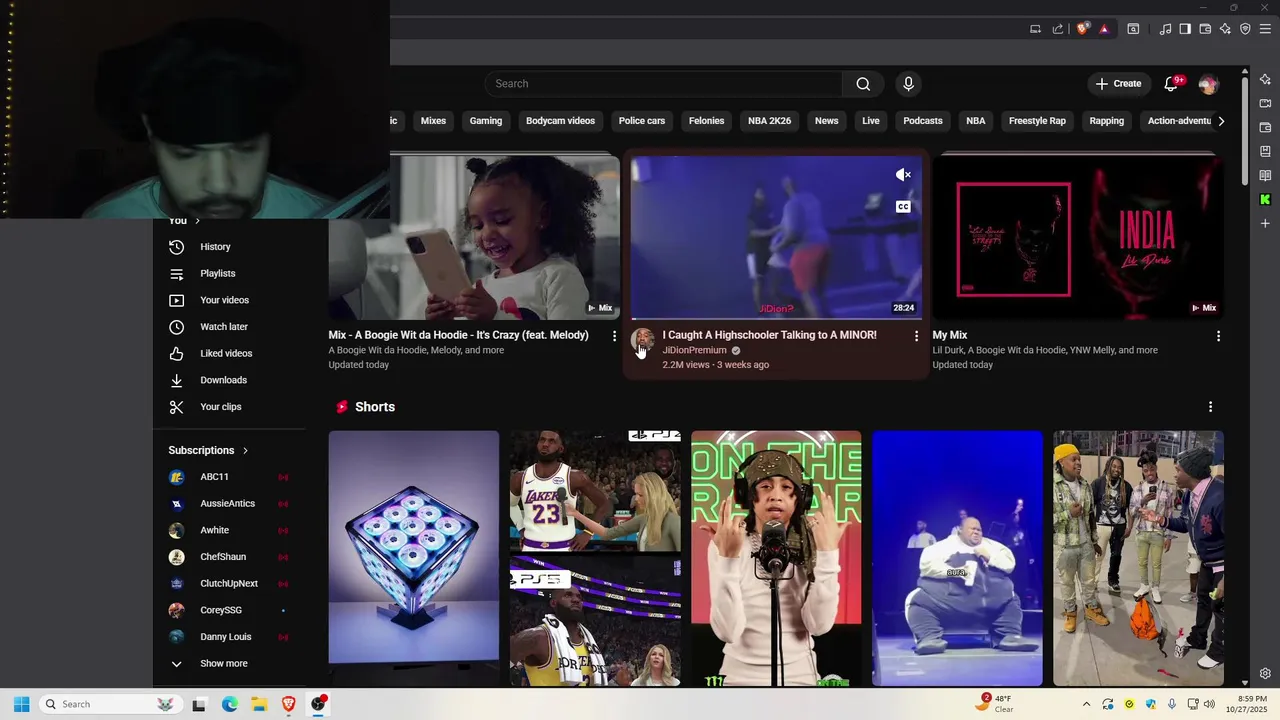The height and width of the screenshot is (720, 1280).
Task: Open options for the JiDion video
Action: pyautogui.click(x=916, y=336)
